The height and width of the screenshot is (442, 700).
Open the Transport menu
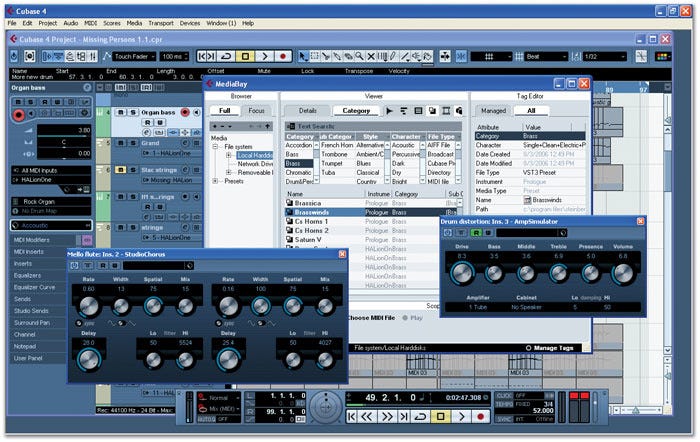(161, 23)
